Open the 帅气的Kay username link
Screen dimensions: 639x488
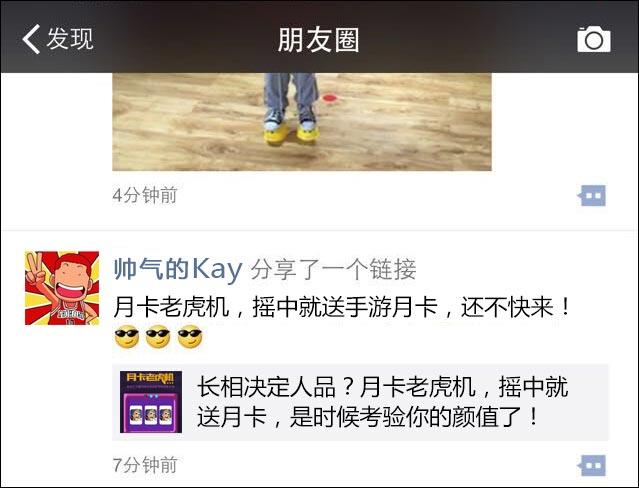click(x=178, y=269)
